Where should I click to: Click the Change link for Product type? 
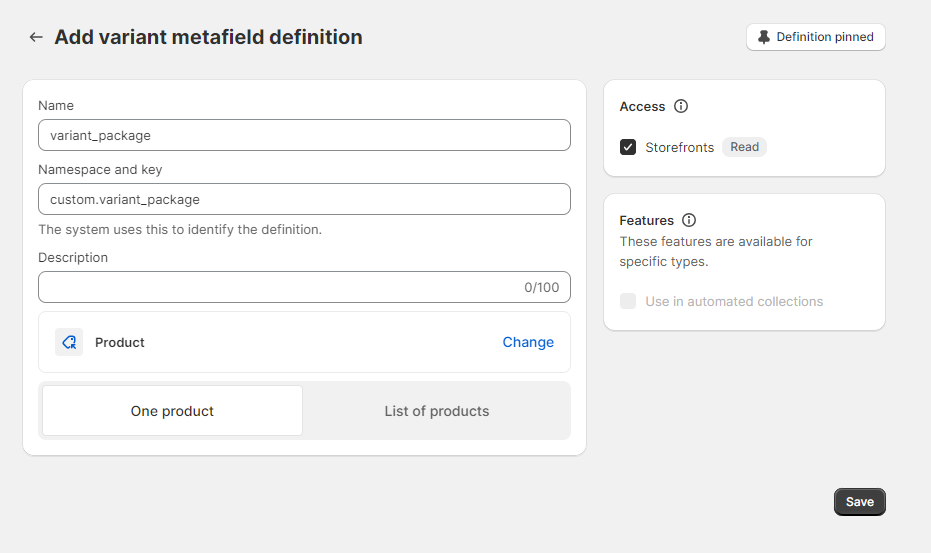tap(528, 342)
